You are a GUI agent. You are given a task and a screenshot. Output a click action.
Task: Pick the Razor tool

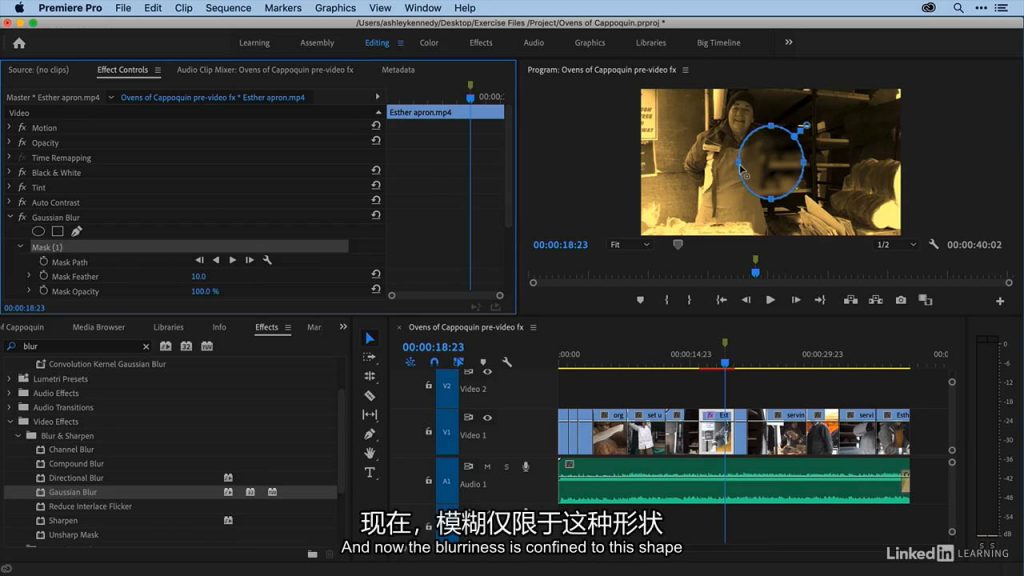(370, 395)
